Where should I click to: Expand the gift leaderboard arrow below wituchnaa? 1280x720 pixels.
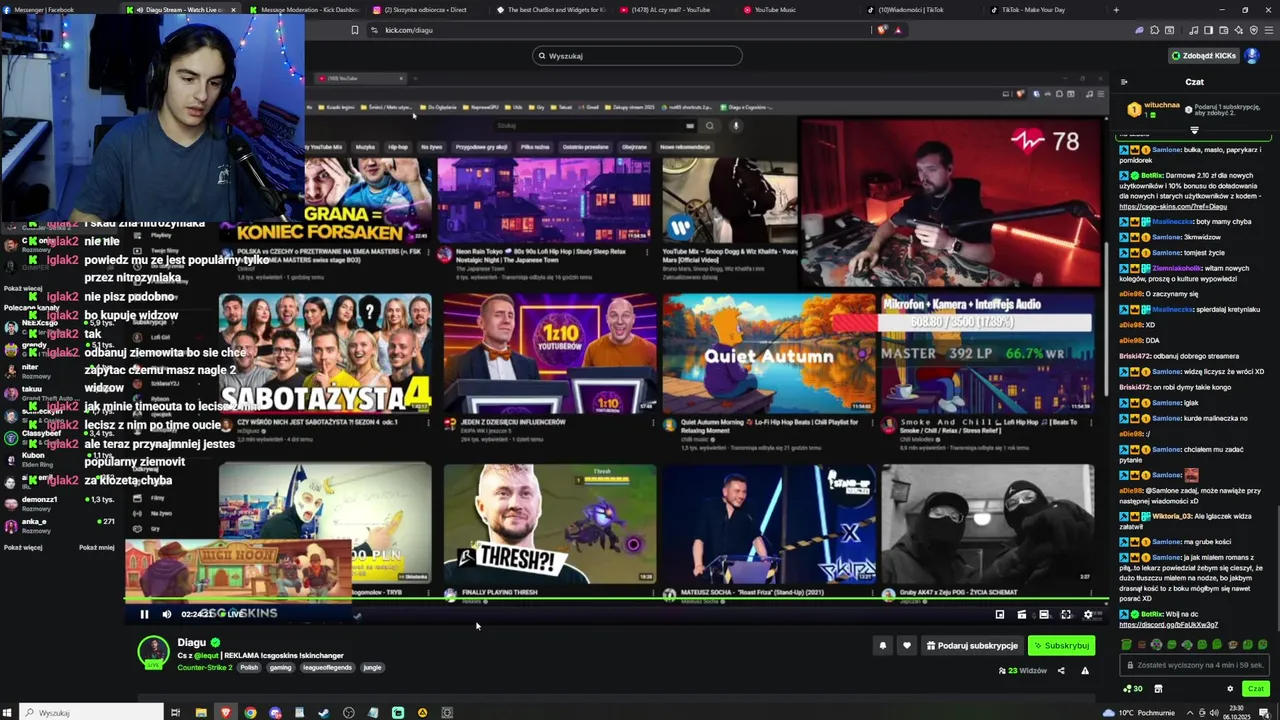point(1194,130)
